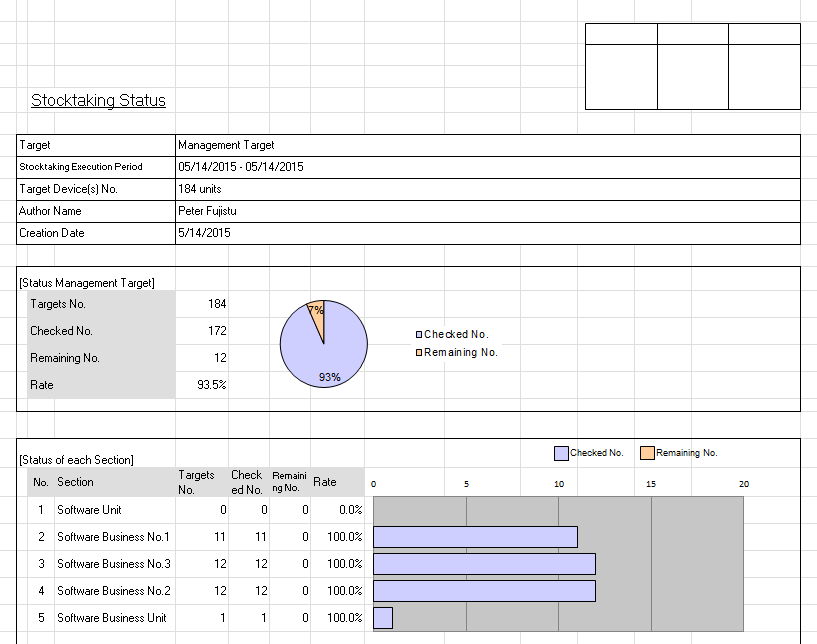Click the Stocktaking Status title
Screen dimensions: 817x644
[x=98, y=100]
